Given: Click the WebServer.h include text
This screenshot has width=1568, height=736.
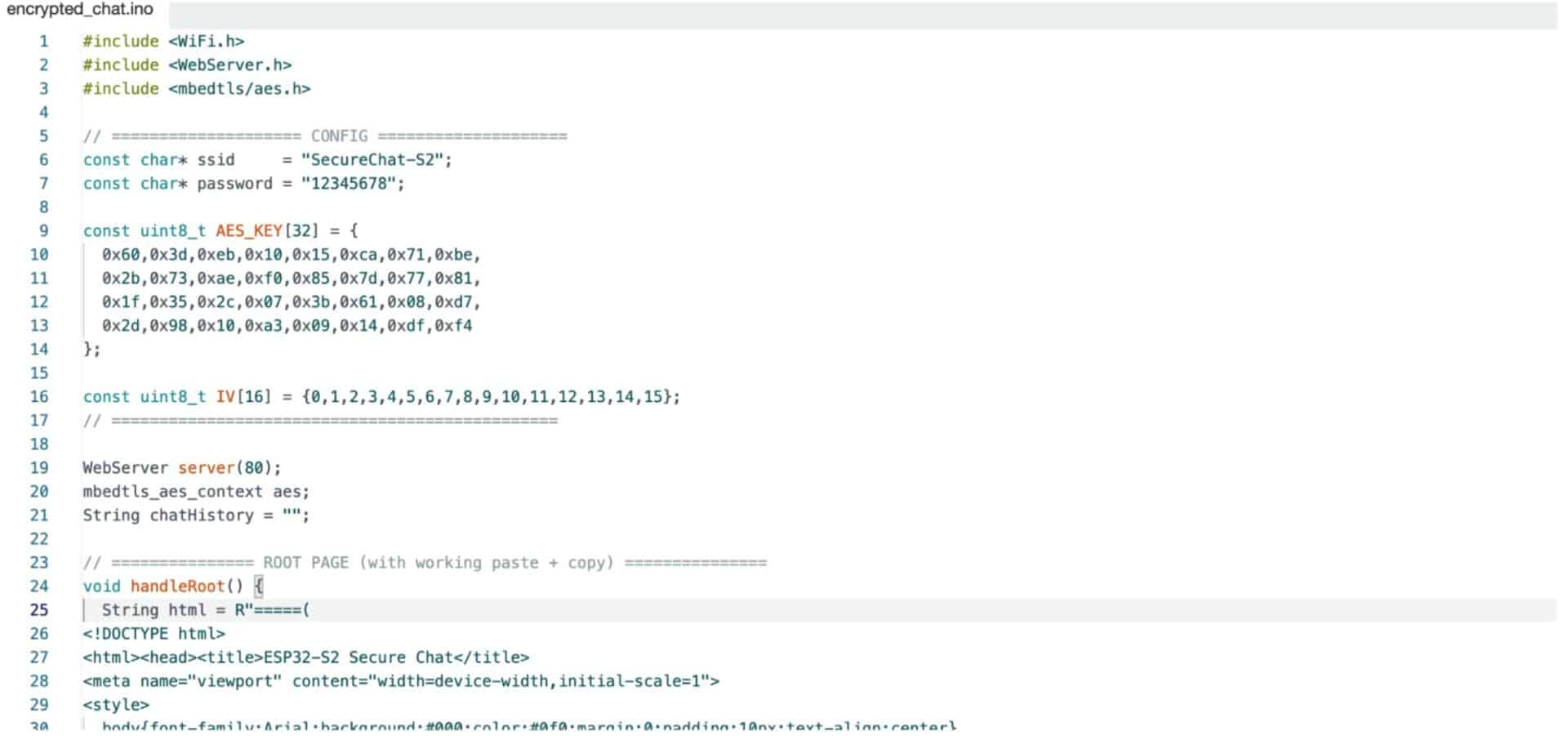Looking at the screenshot, I should 230,65.
